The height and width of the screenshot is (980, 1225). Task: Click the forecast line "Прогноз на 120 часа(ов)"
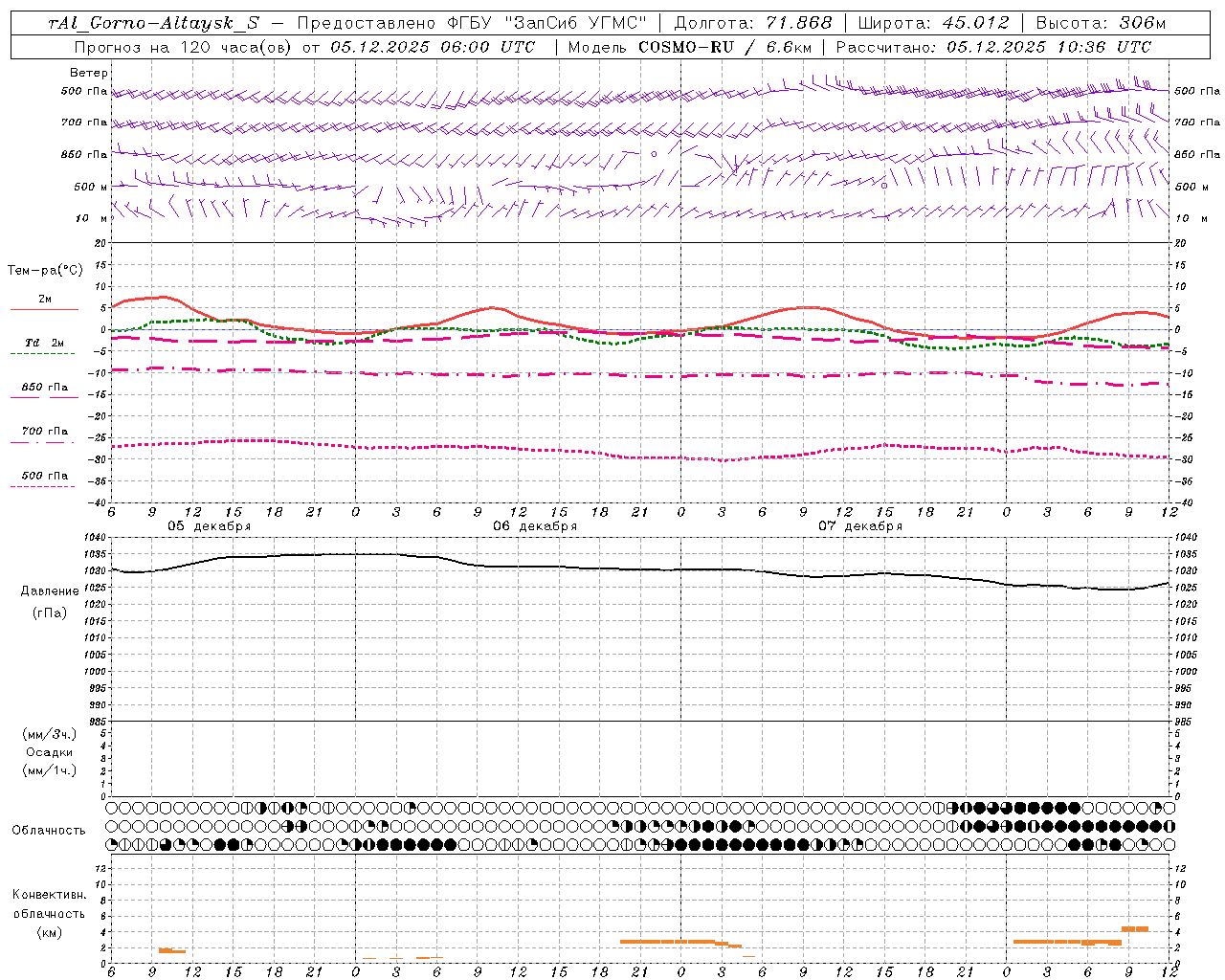pos(184,47)
